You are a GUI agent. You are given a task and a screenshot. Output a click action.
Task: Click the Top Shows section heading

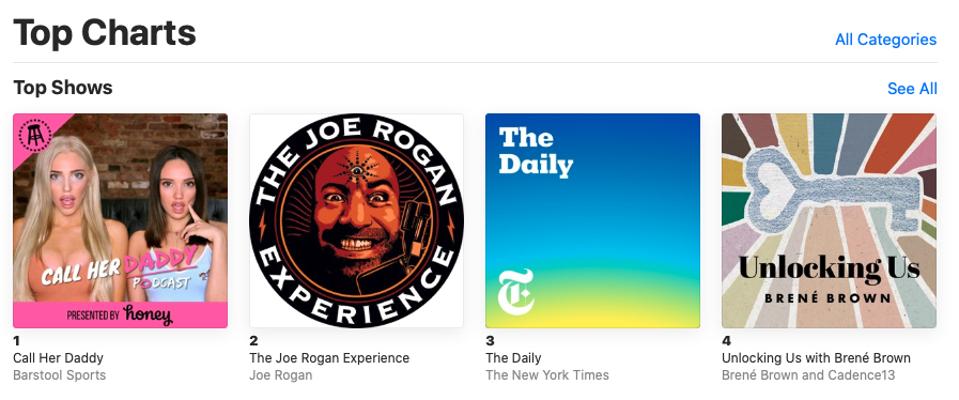(x=63, y=87)
